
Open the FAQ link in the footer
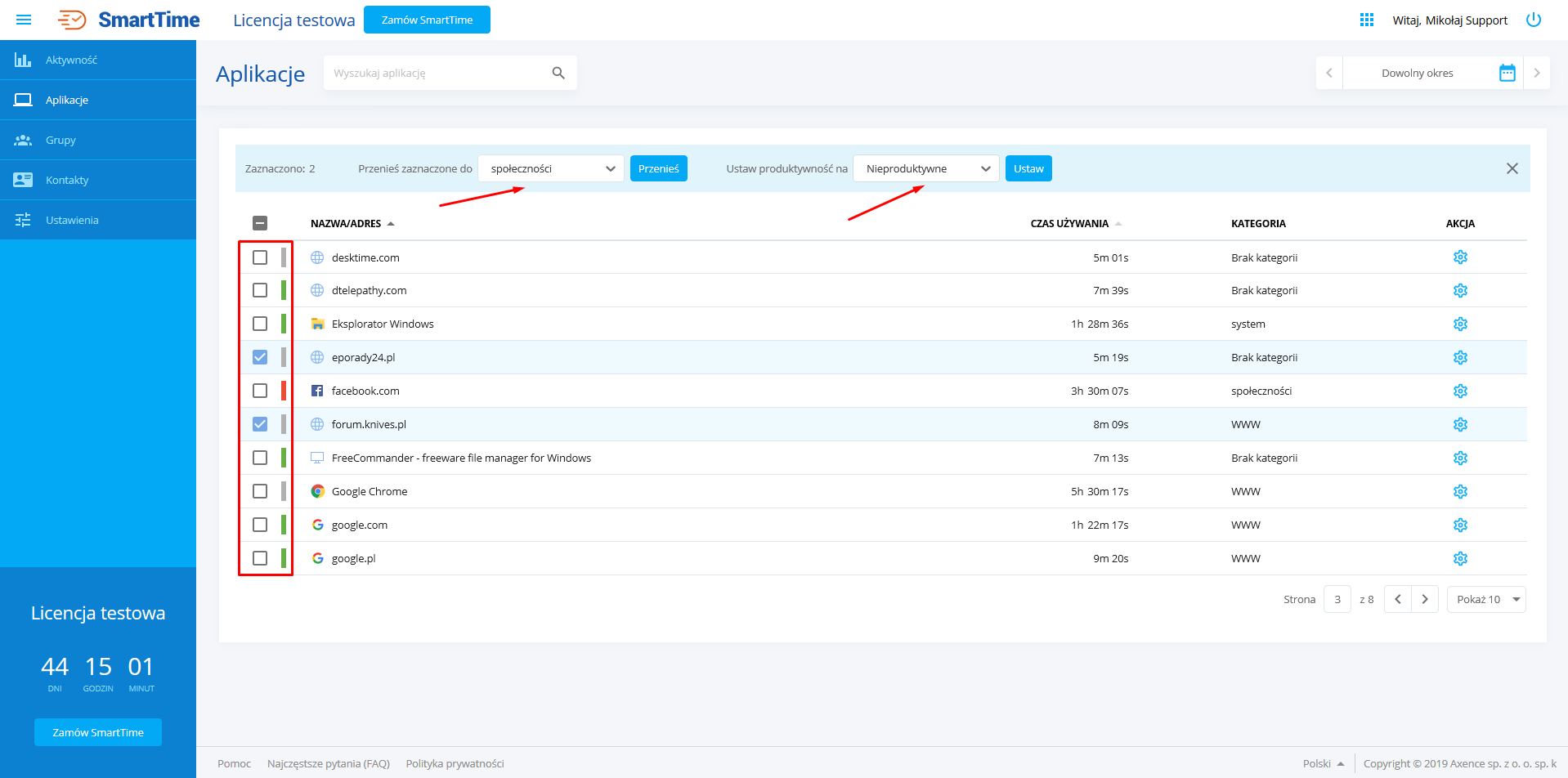(329, 762)
